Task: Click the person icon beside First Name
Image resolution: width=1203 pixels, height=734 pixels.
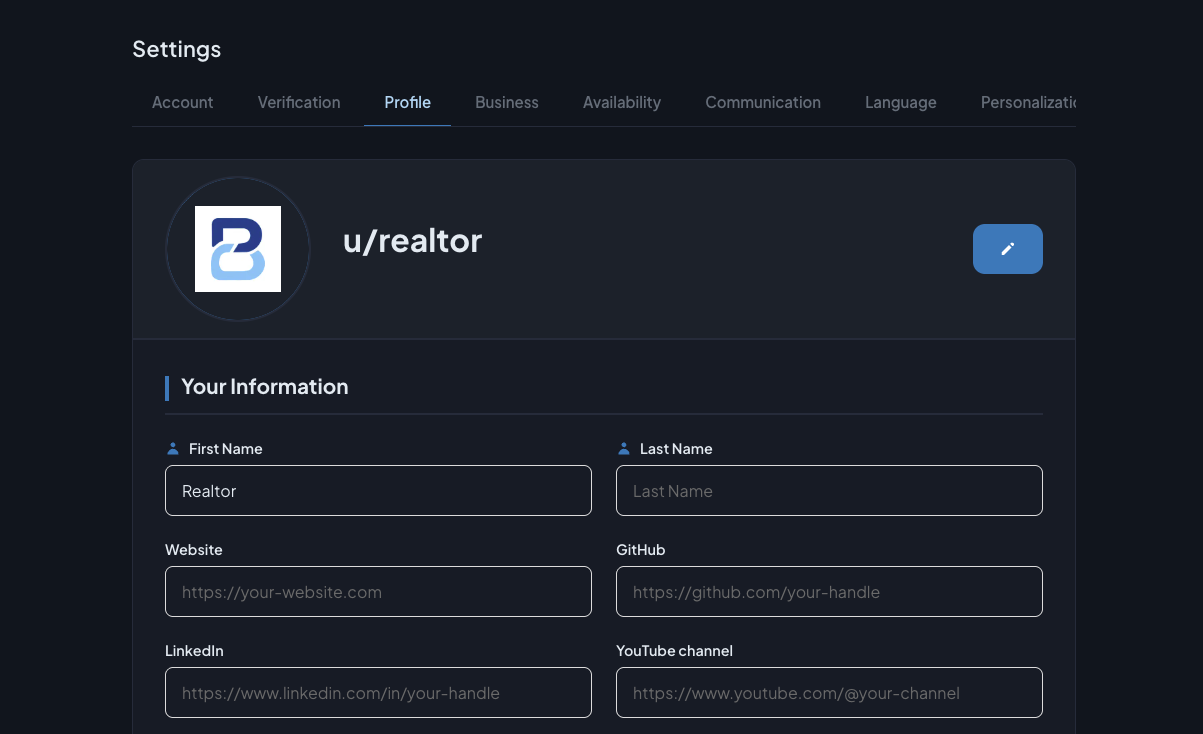Action: pos(173,449)
